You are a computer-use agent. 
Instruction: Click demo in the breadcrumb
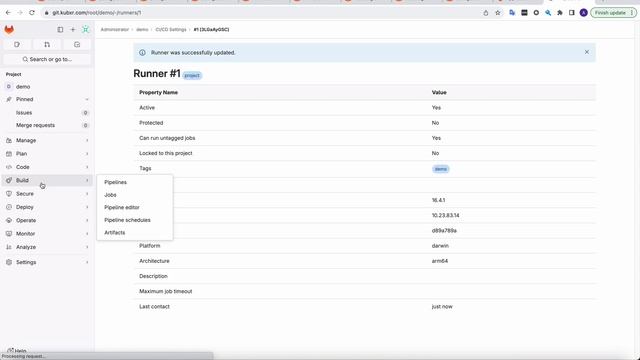142,29
